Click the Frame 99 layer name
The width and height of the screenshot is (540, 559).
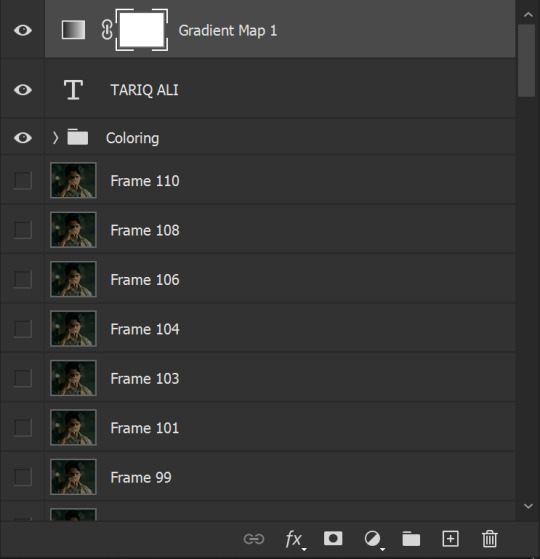point(141,478)
